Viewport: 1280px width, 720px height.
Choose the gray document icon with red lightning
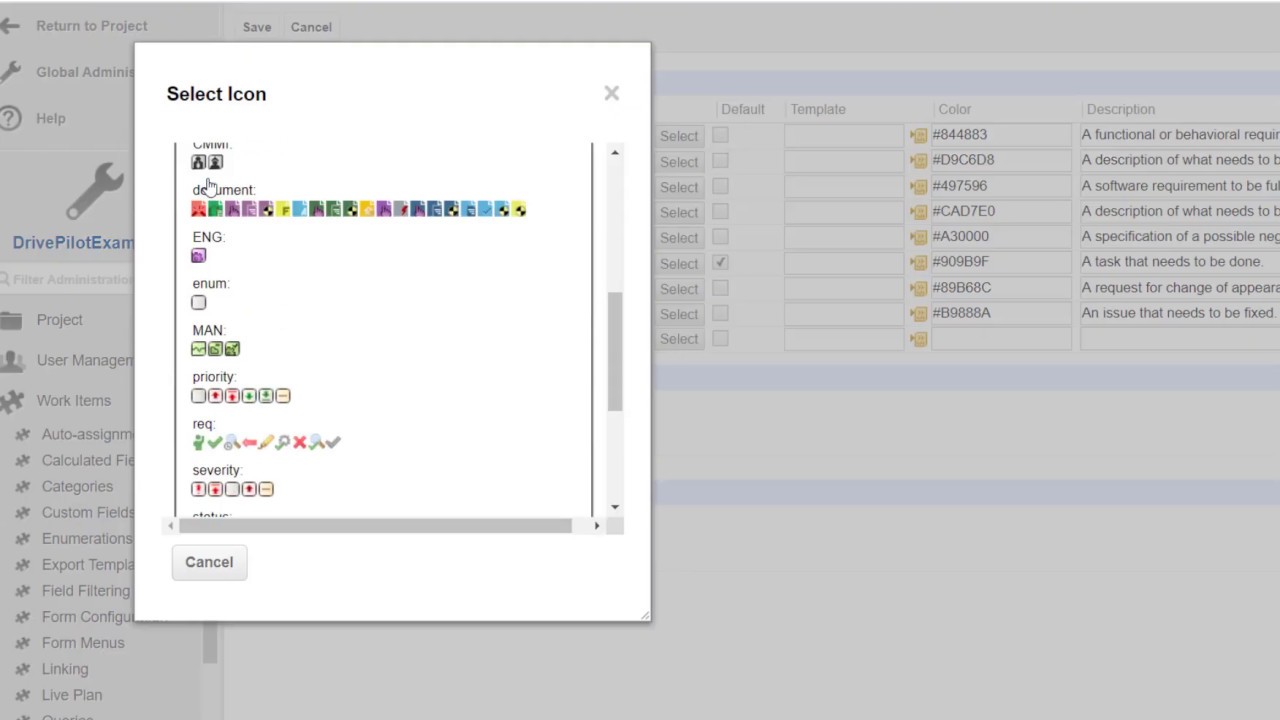[401, 209]
